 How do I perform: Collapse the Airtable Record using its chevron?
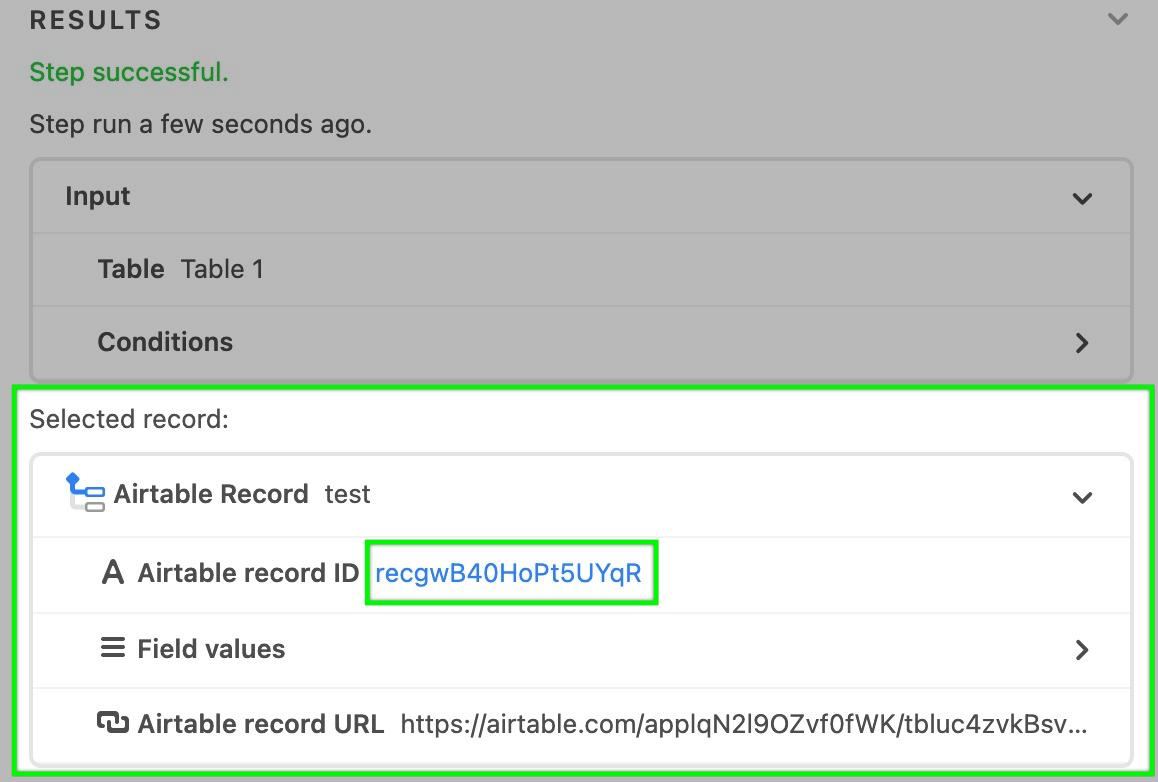[x=1082, y=497]
